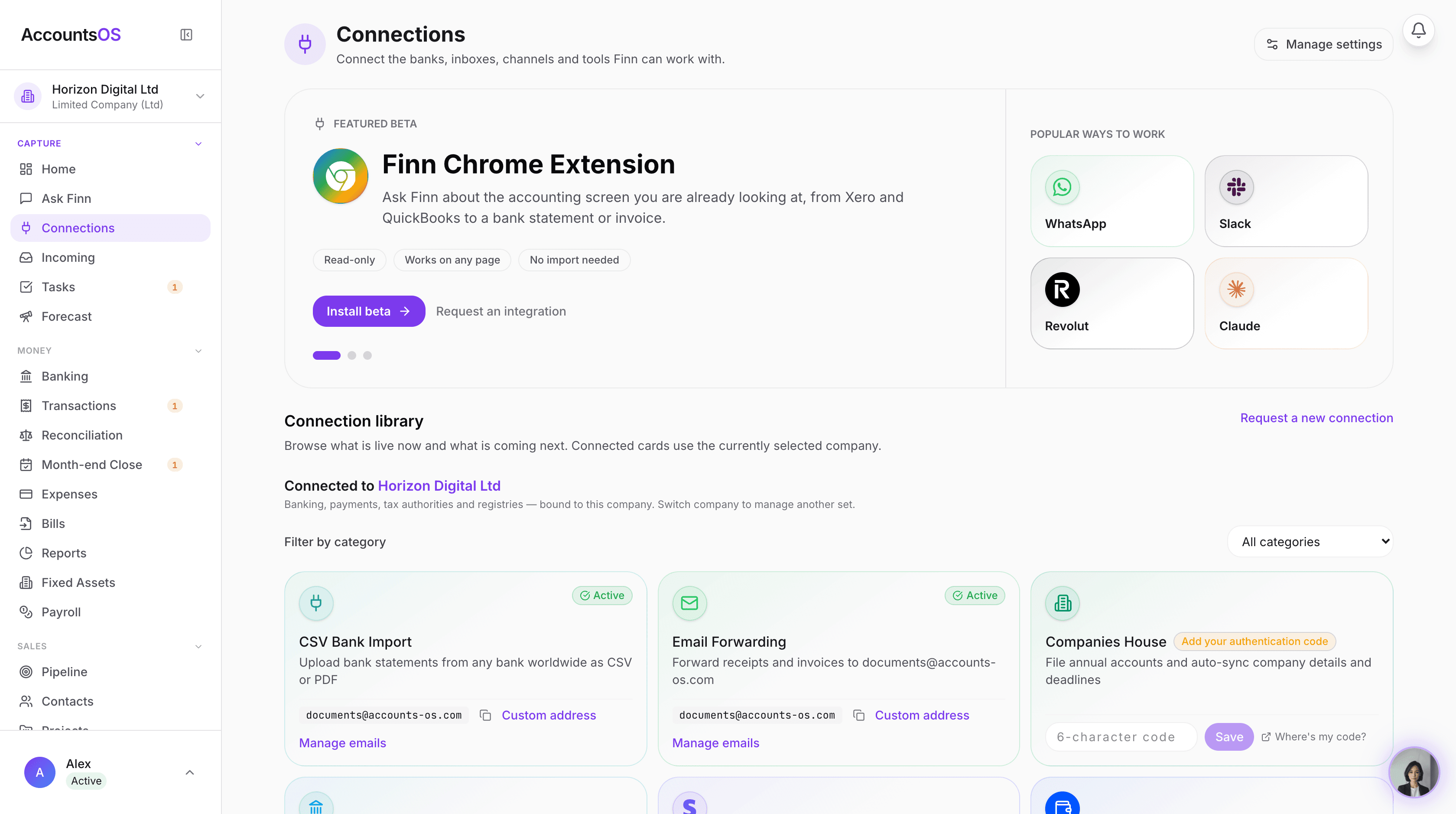
Task: Go to Home in the sidebar
Action: click(x=110, y=169)
